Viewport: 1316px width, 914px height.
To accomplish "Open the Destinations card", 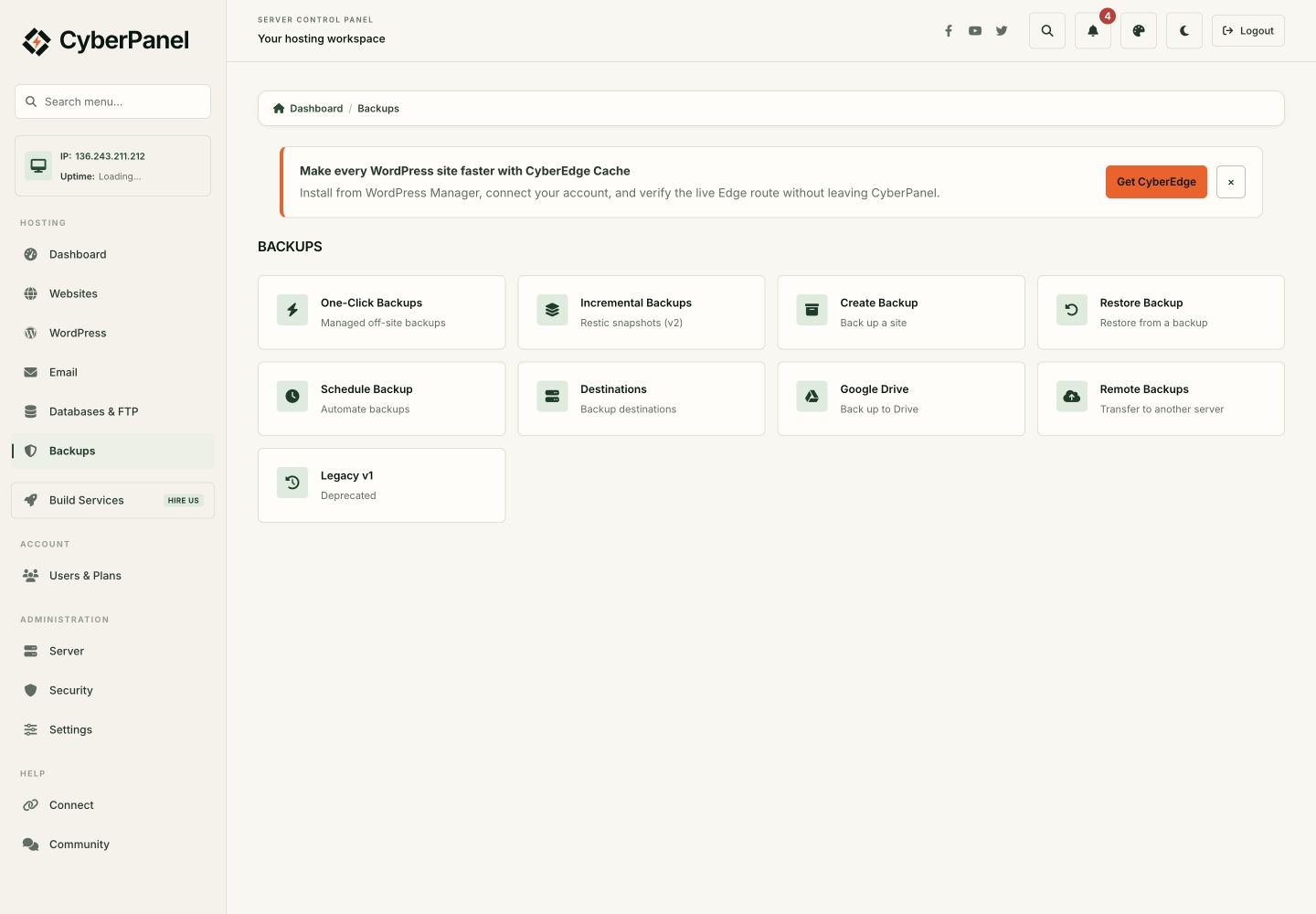I will [x=642, y=399].
